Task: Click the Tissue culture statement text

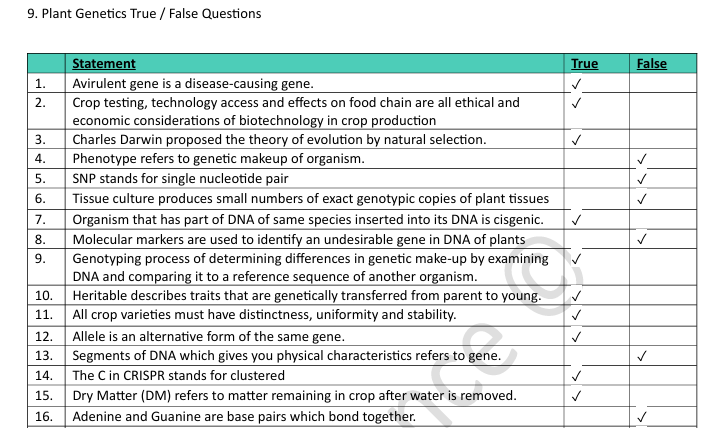Action: tap(310, 199)
